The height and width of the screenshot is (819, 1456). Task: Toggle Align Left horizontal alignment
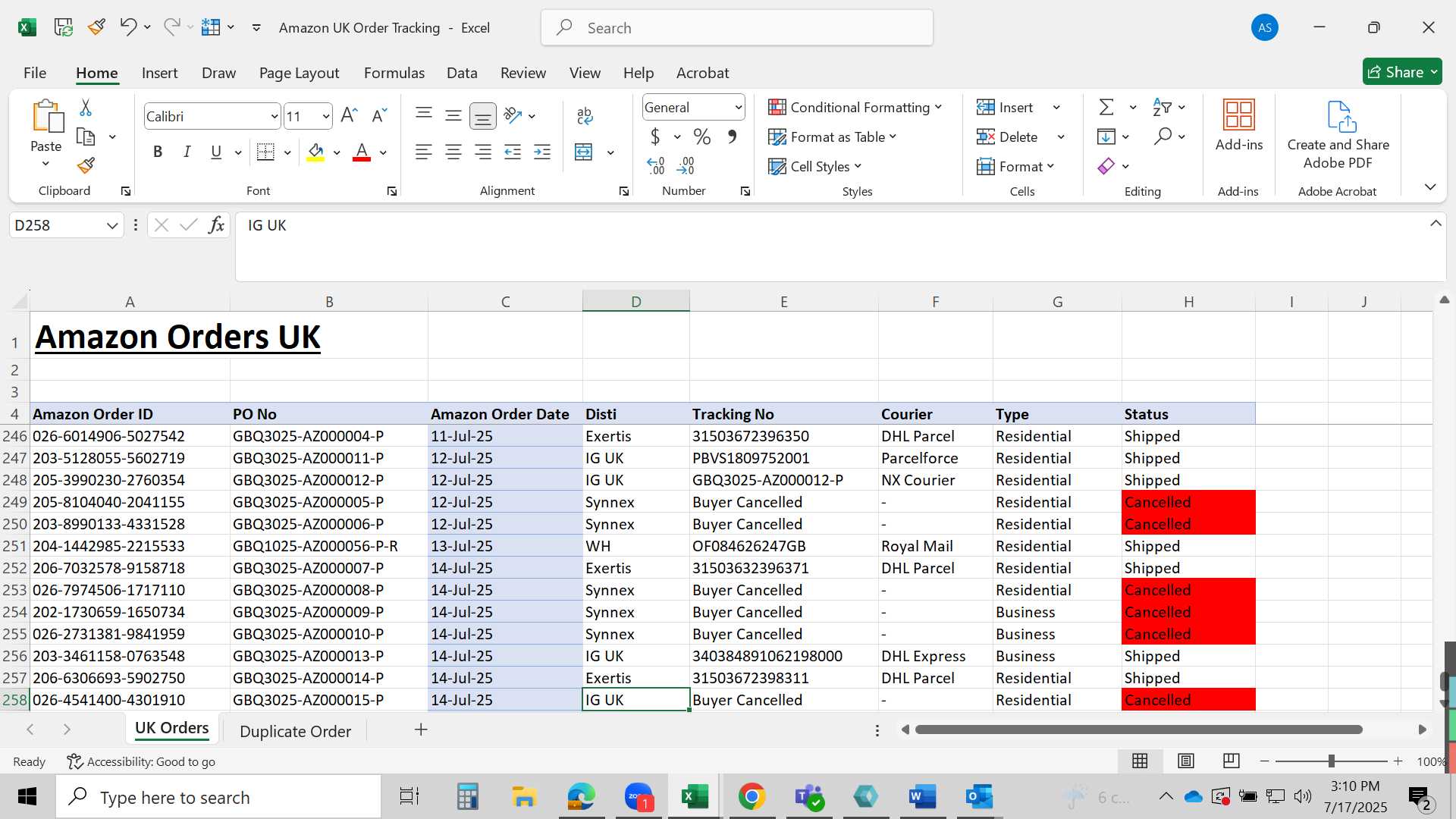coord(424,152)
